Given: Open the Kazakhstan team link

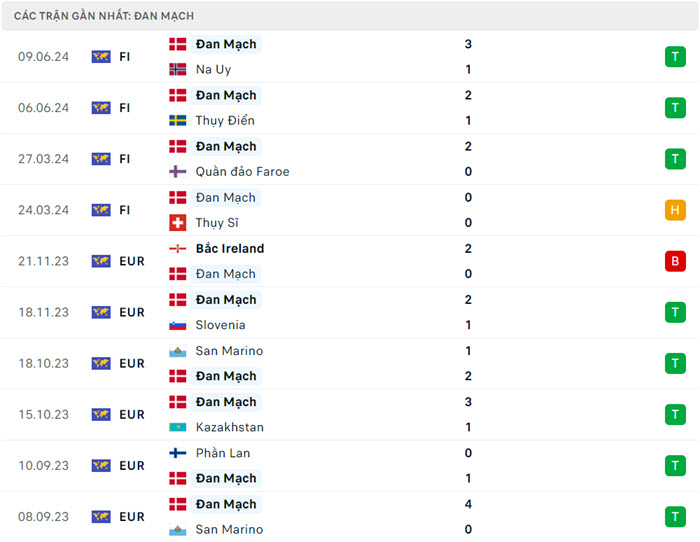Looking at the screenshot, I should pyautogui.click(x=230, y=427).
